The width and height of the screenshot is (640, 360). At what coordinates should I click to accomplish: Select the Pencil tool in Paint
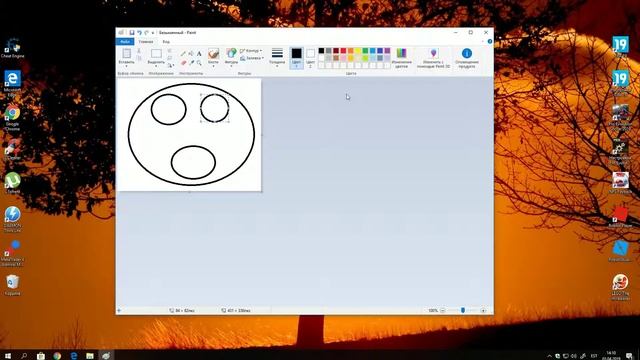[x=183, y=53]
